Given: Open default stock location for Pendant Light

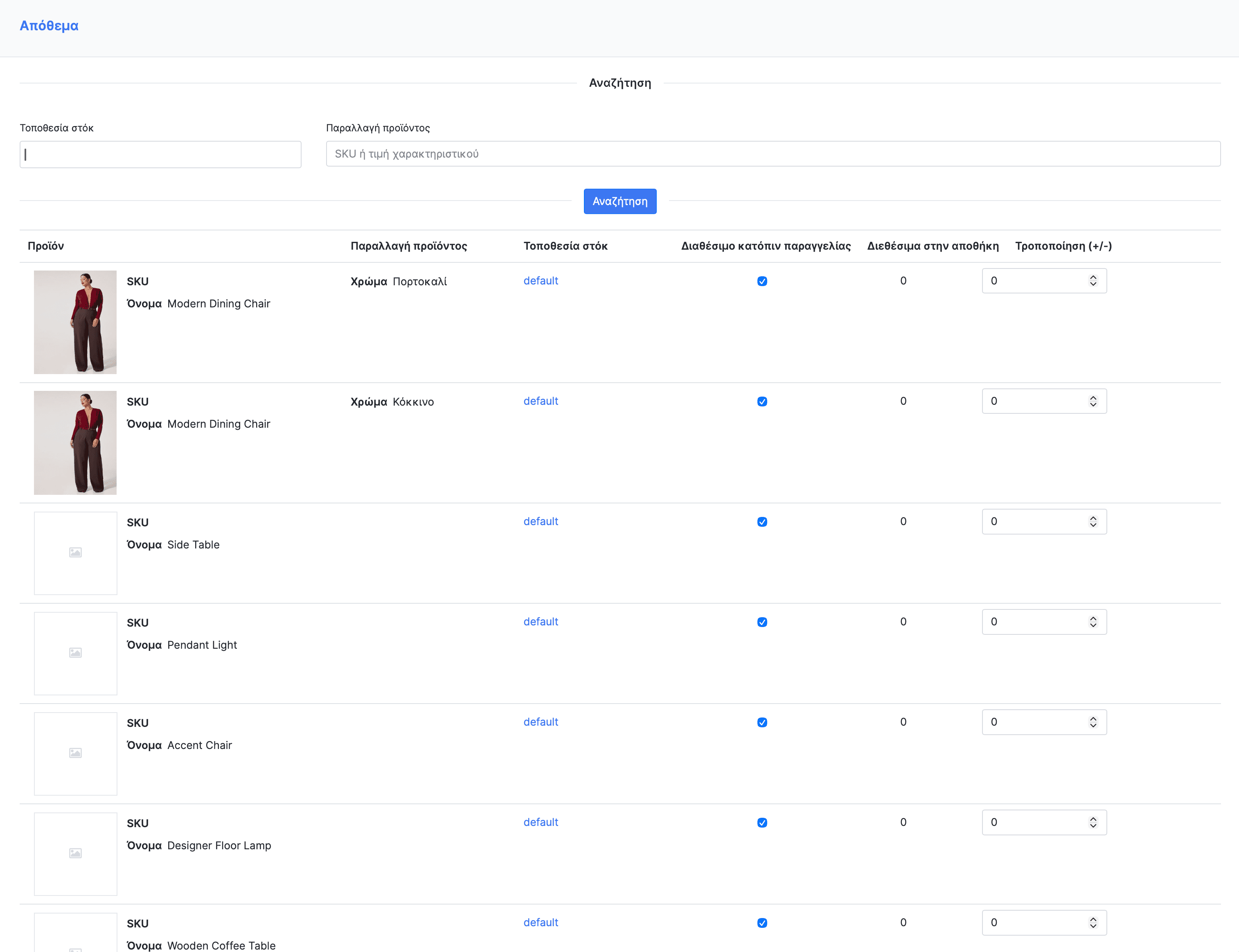Looking at the screenshot, I should point(541,622).
